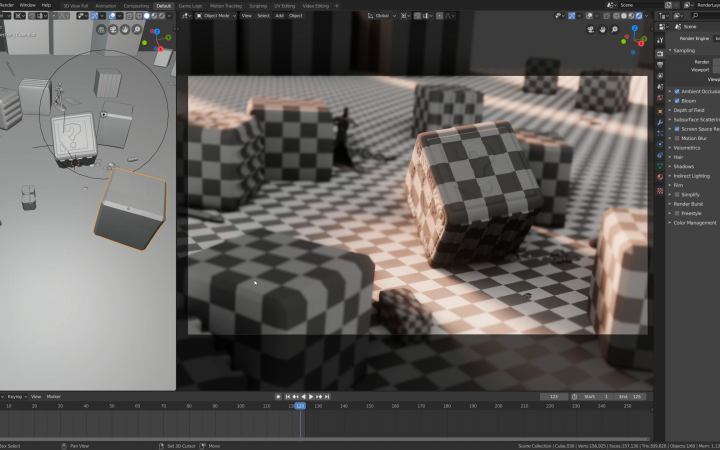Jump to the timeline end frame
The image size is (720, 450).
(327, 397)
